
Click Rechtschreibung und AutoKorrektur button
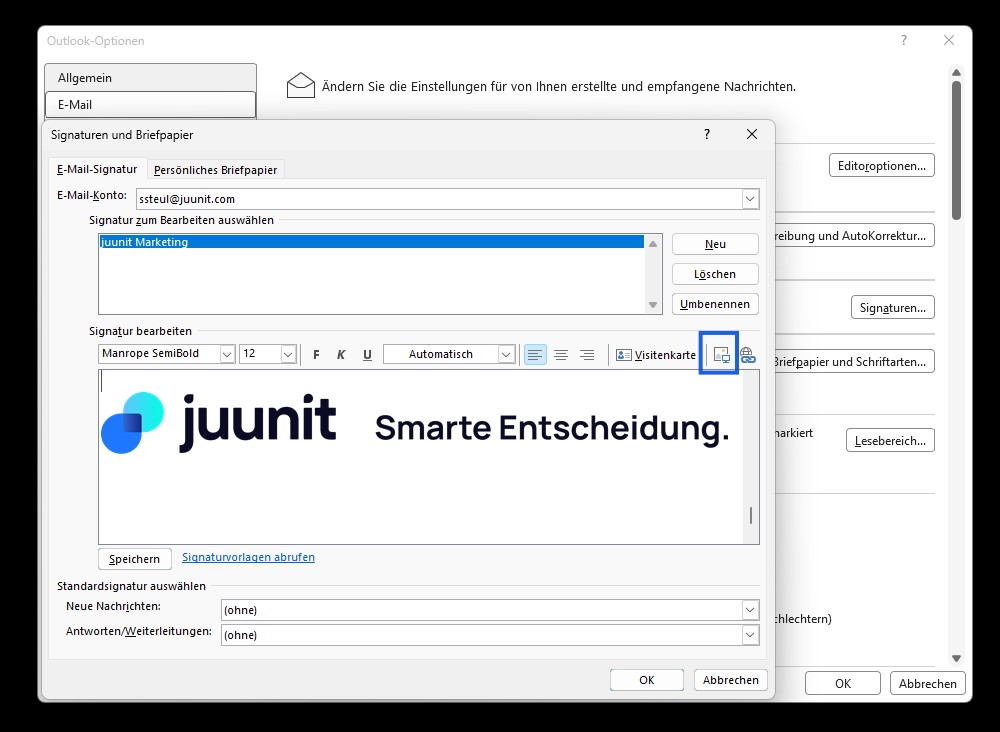pos(855,236)
